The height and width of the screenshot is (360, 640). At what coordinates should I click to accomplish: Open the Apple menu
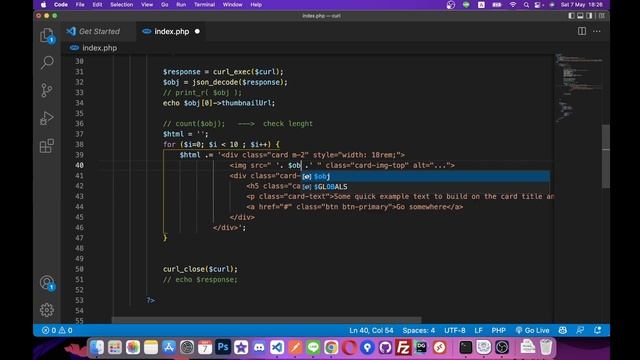[x=43, y=5]
